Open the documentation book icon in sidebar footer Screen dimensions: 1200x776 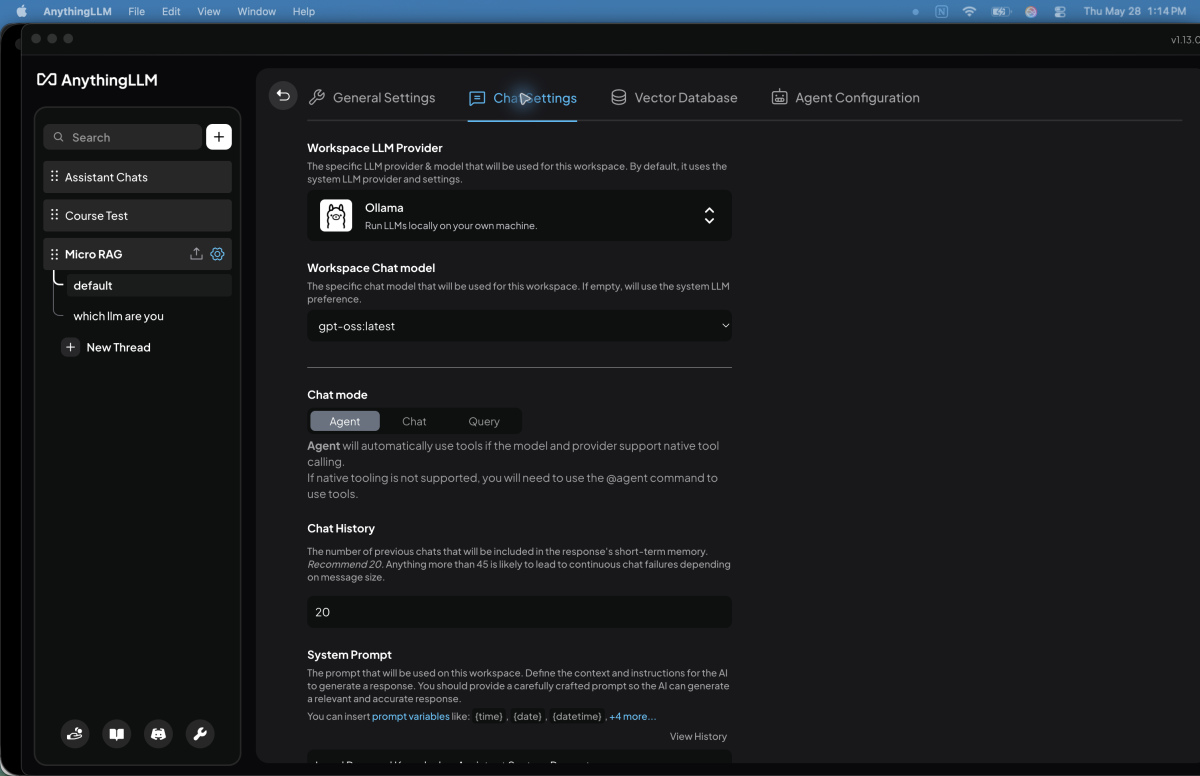(117, 734)
